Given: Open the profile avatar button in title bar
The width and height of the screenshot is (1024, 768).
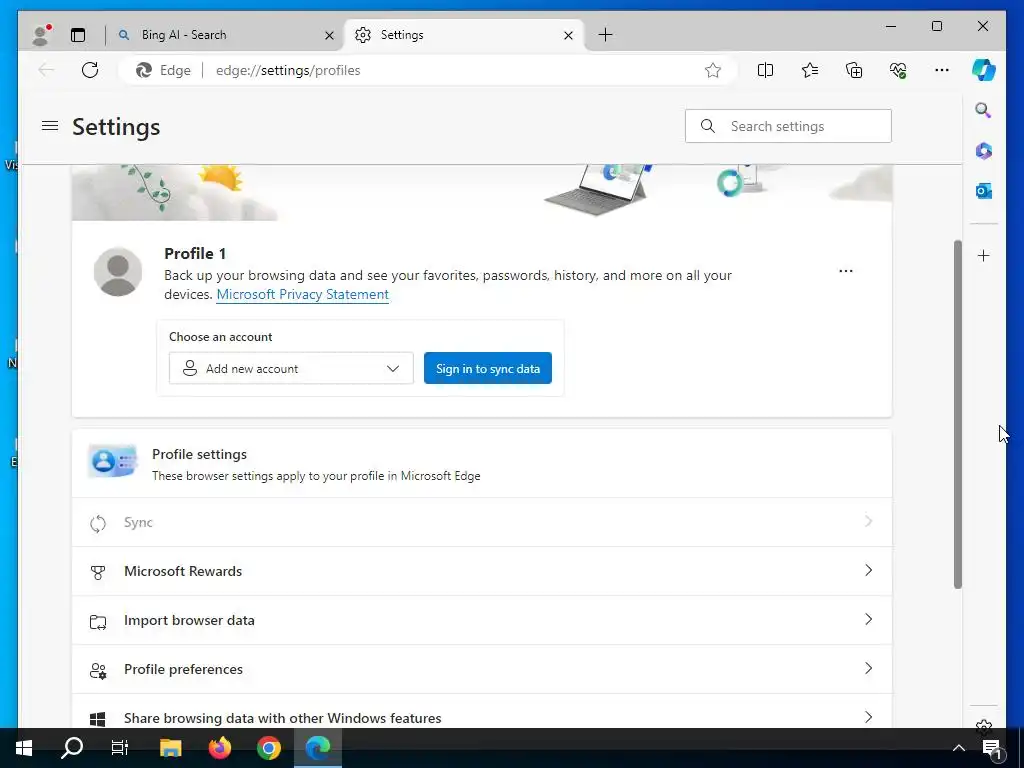Looking at the screenshot, I should point(42,35).
